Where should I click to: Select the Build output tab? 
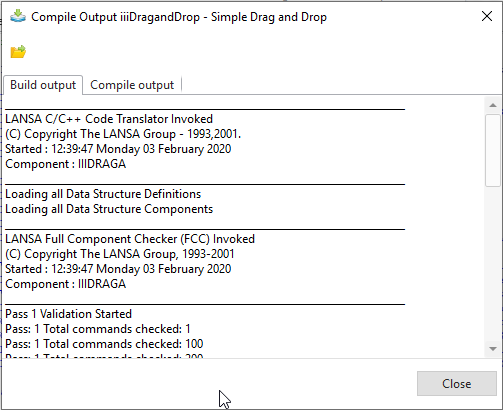[43, 85]
